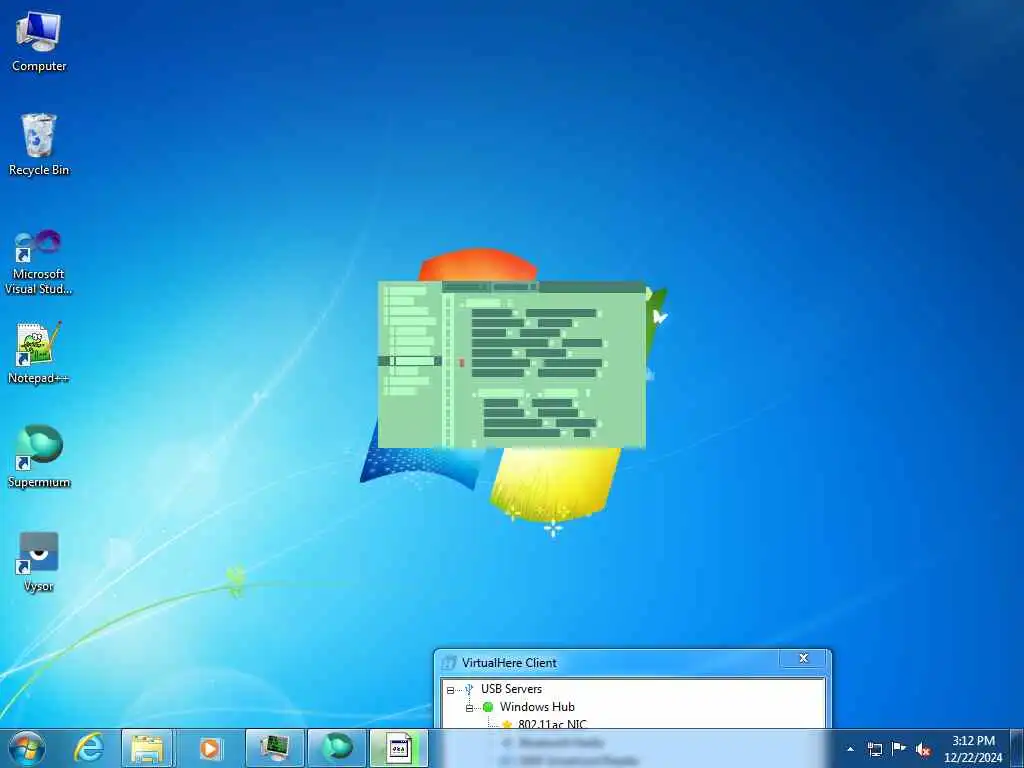Viewport: 1024px width, 768px height.
Task: Select the Notepad++ desktop shortcut
Action: [39, 353]
